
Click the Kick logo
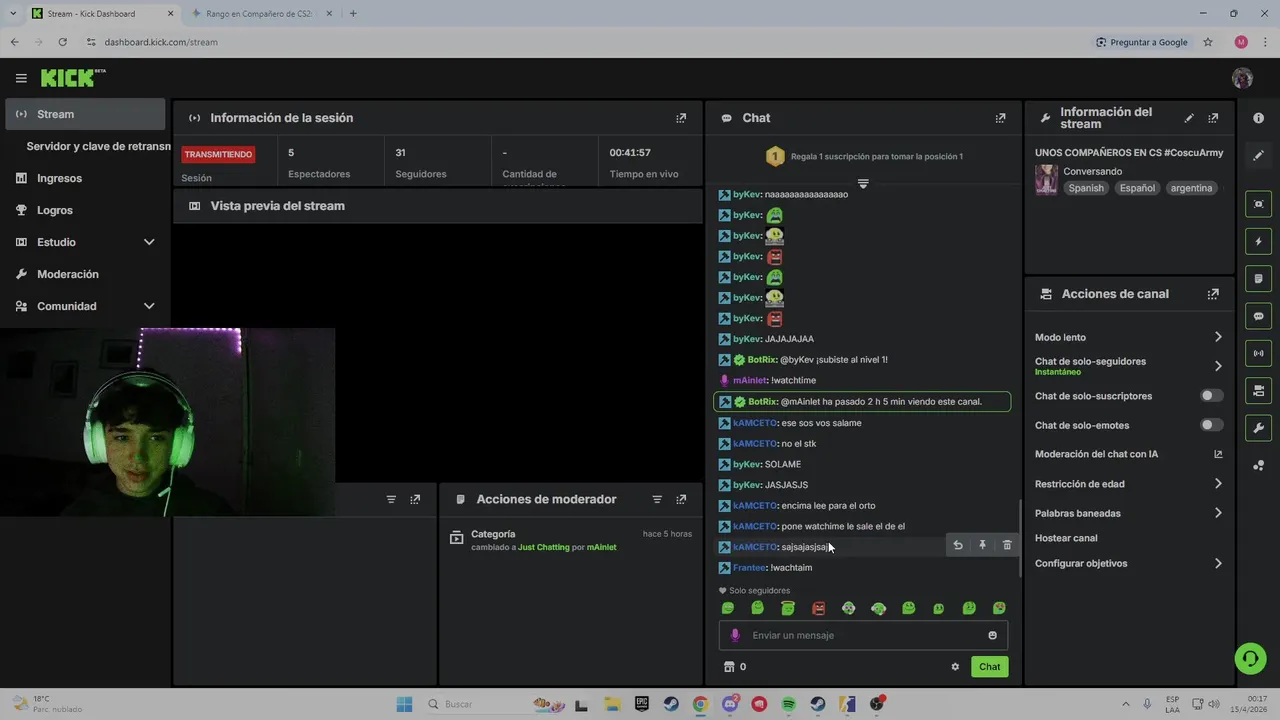pos(73,78)
